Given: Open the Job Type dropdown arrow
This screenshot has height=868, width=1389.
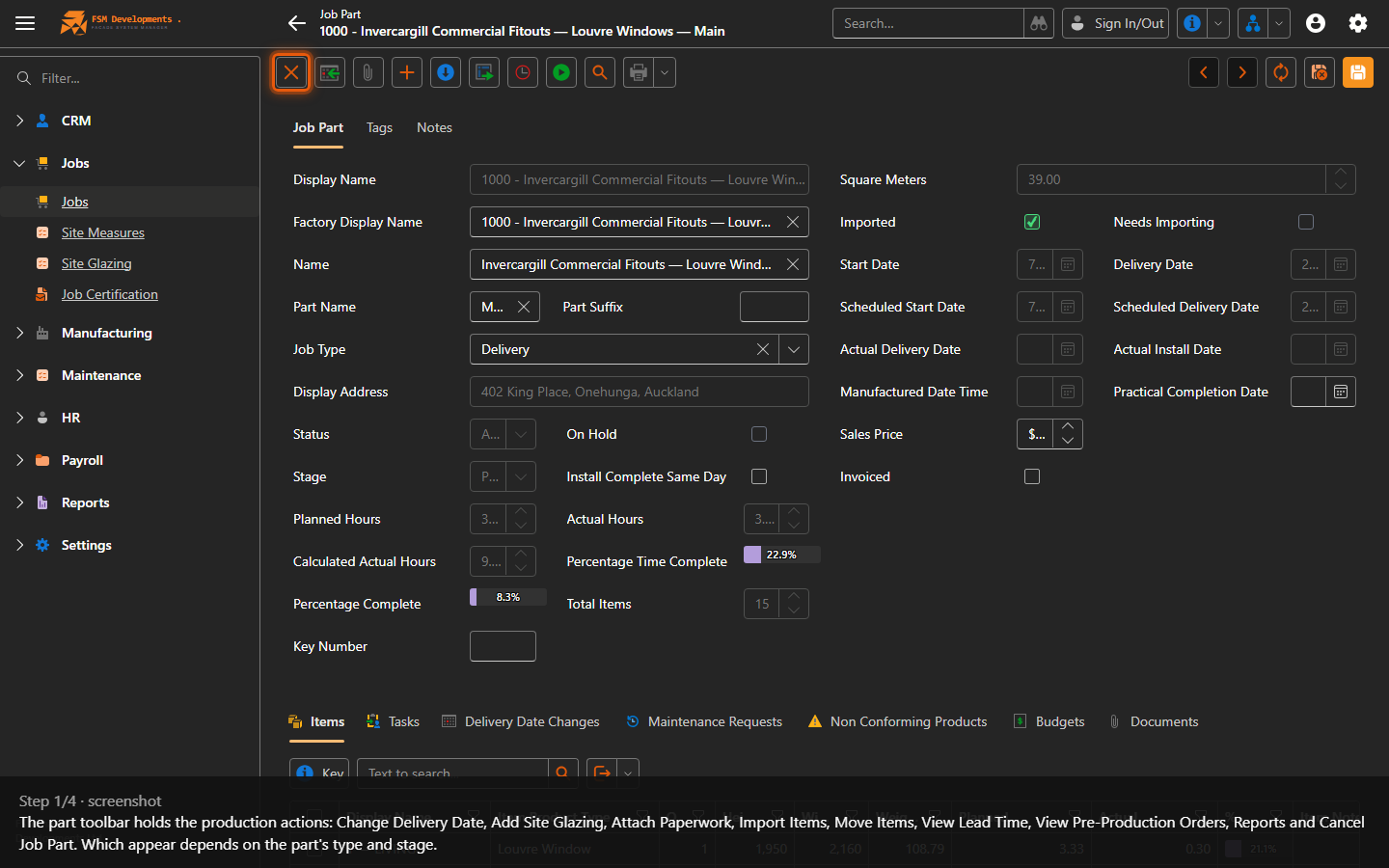Looking at the screenshot, I should (x=794, y=349).
